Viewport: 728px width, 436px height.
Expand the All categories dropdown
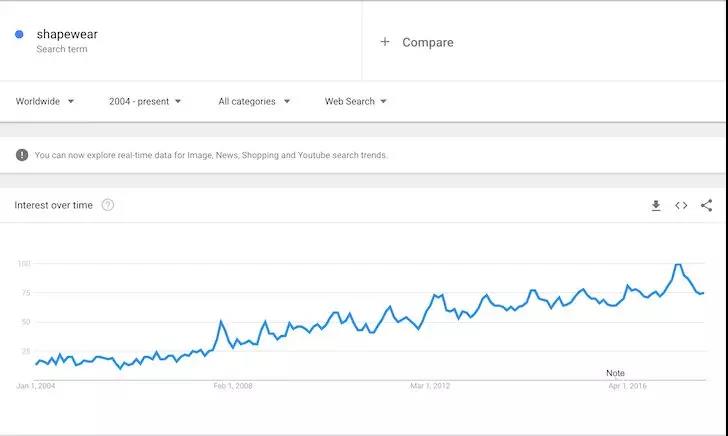pyautogui.click(x=254, y=101)
